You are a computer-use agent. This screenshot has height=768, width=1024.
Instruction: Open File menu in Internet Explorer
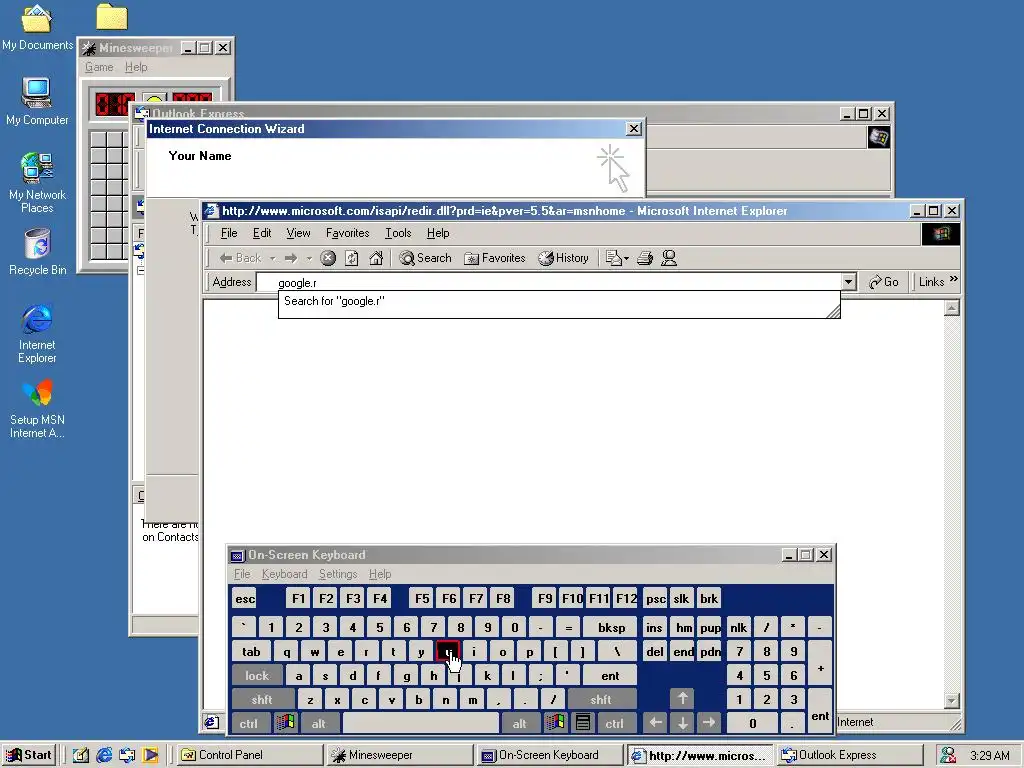point(229,233)
